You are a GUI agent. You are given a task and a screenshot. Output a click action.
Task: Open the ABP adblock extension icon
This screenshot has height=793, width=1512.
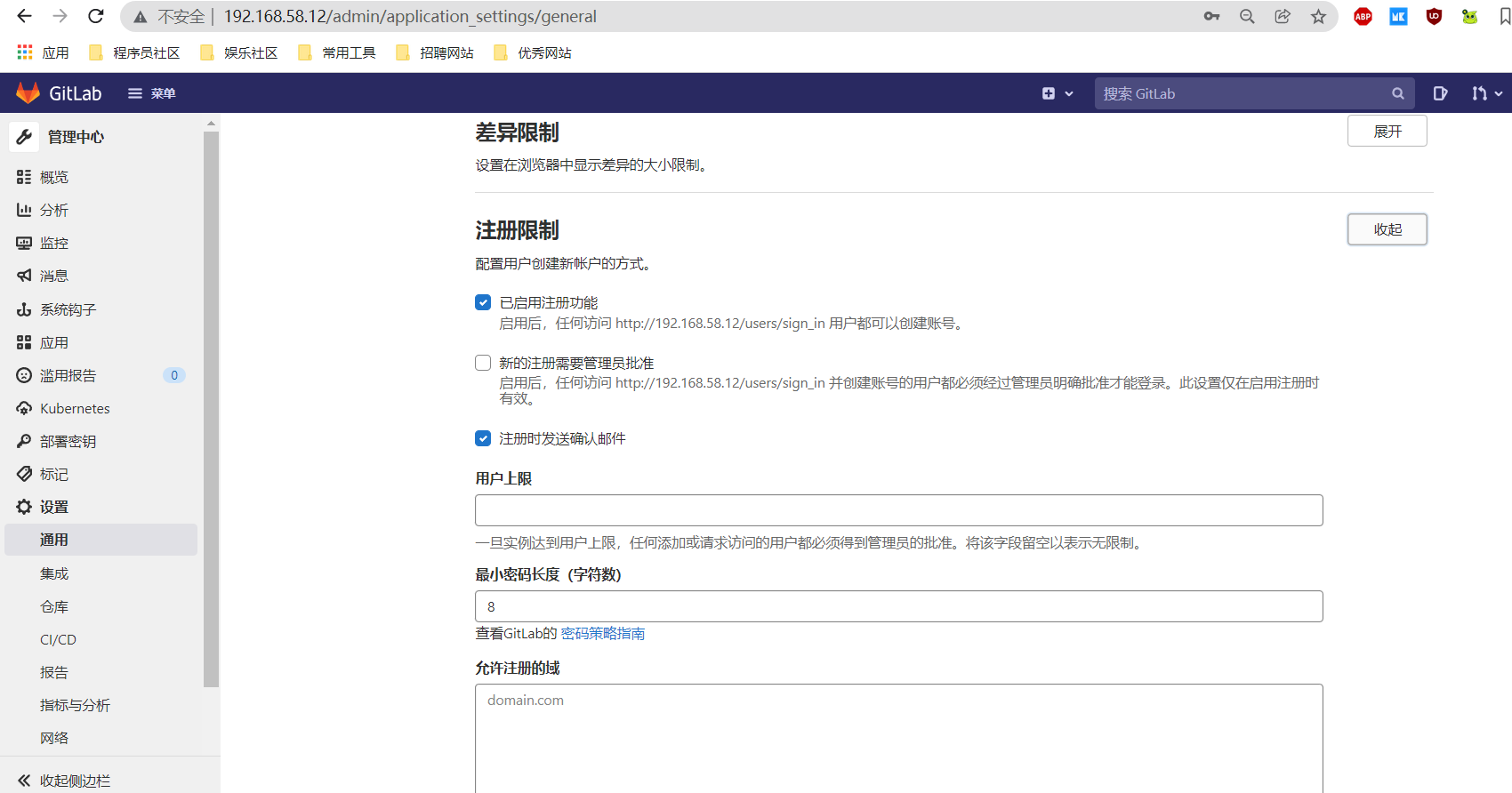(x=1363, y=16)
